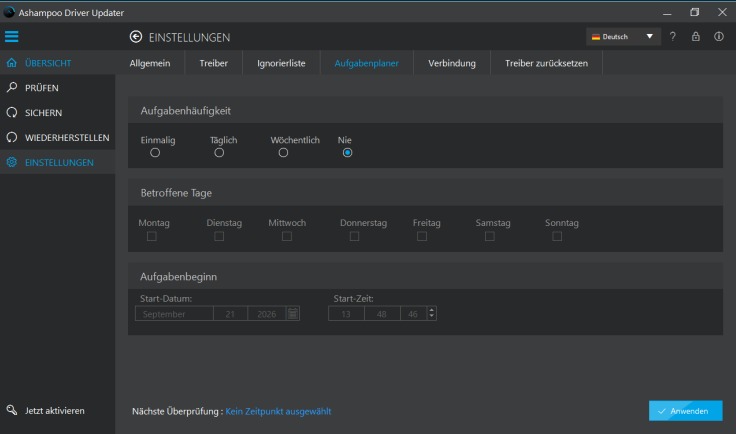The image size is (736, 434).
Task: Click the Start-Zeit spinner arrows
Action: [431, 313]
